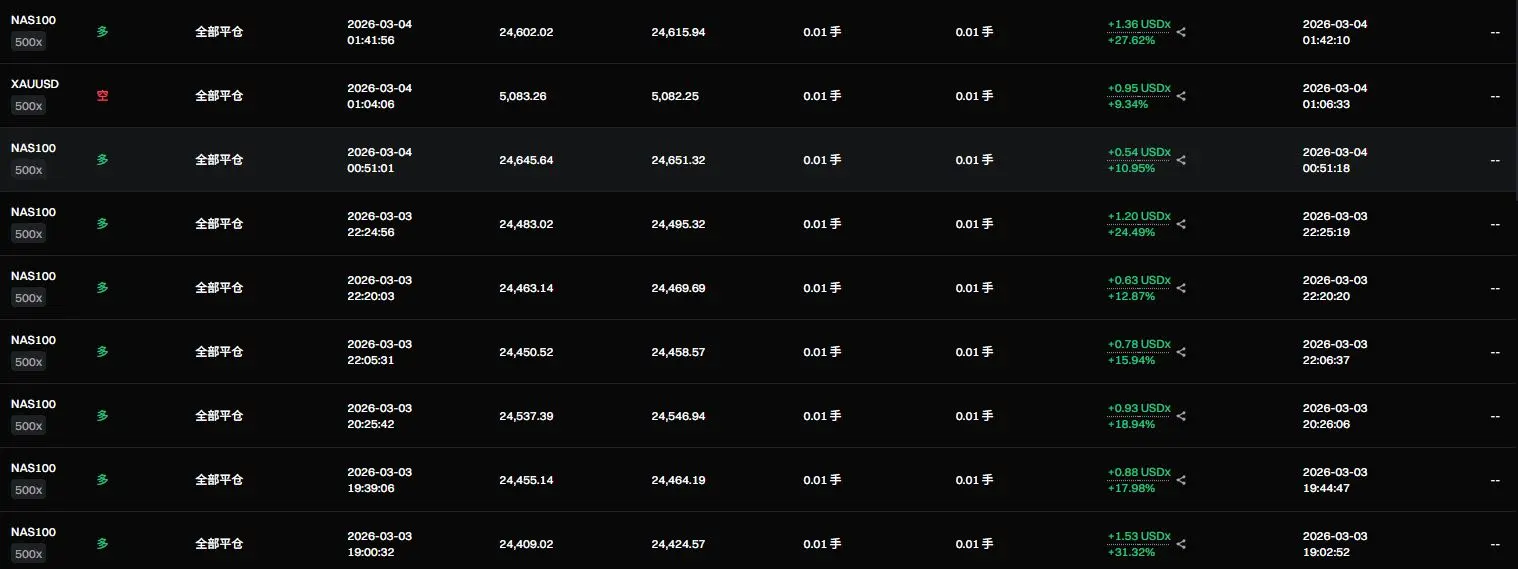Click the underlined +1.36 USDx profit value
The image size is (1518, 569).
(x=1138, y=24)
